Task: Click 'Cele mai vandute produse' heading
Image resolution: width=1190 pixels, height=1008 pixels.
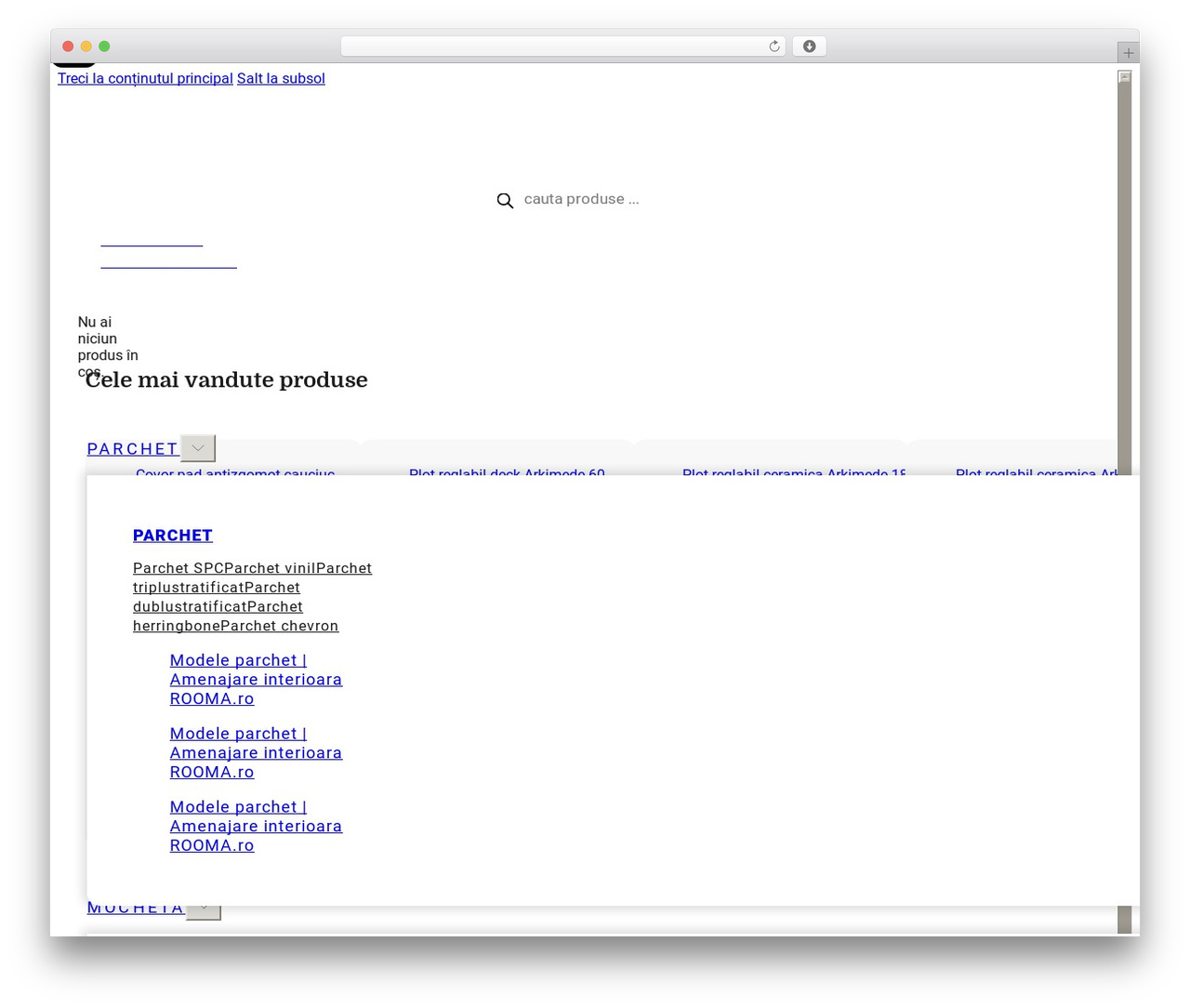Action: coord(226,379)
